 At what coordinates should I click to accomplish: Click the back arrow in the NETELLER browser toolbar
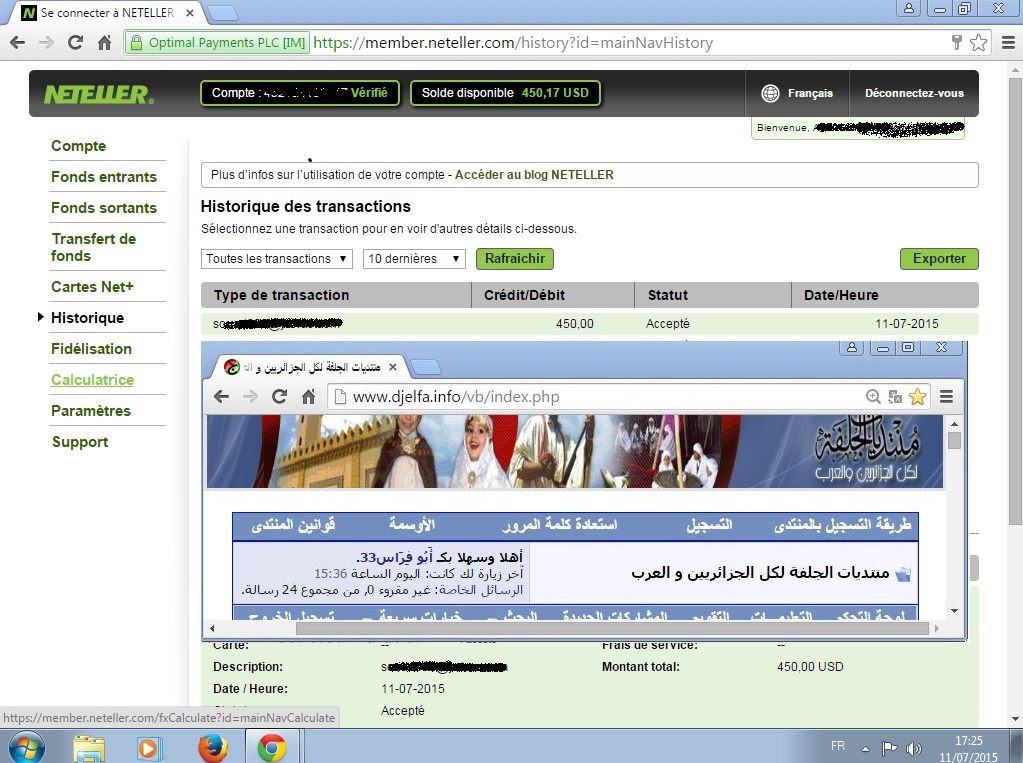pyautogui.click(x=18, y=43)
